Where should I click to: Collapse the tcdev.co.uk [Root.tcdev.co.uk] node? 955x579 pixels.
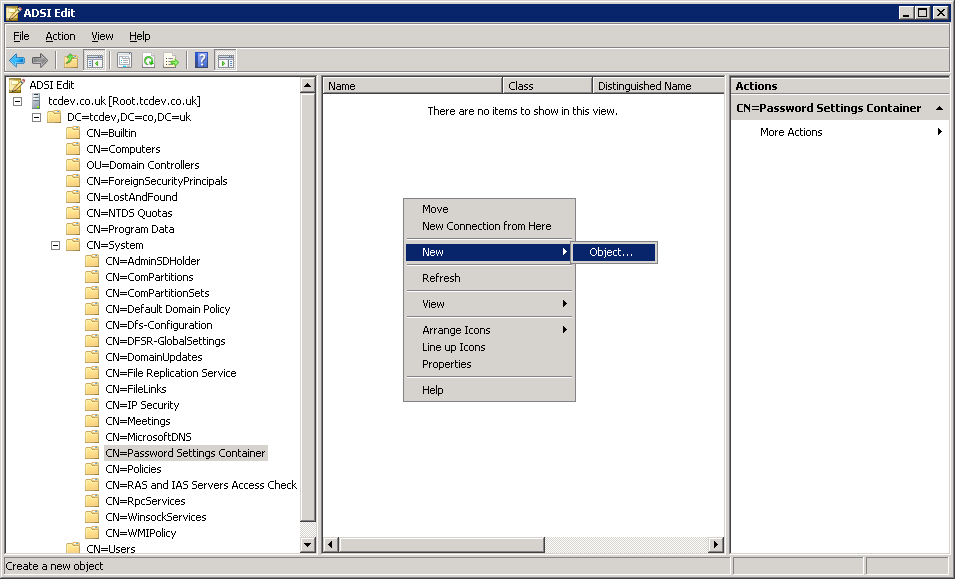tap(18, 101)
